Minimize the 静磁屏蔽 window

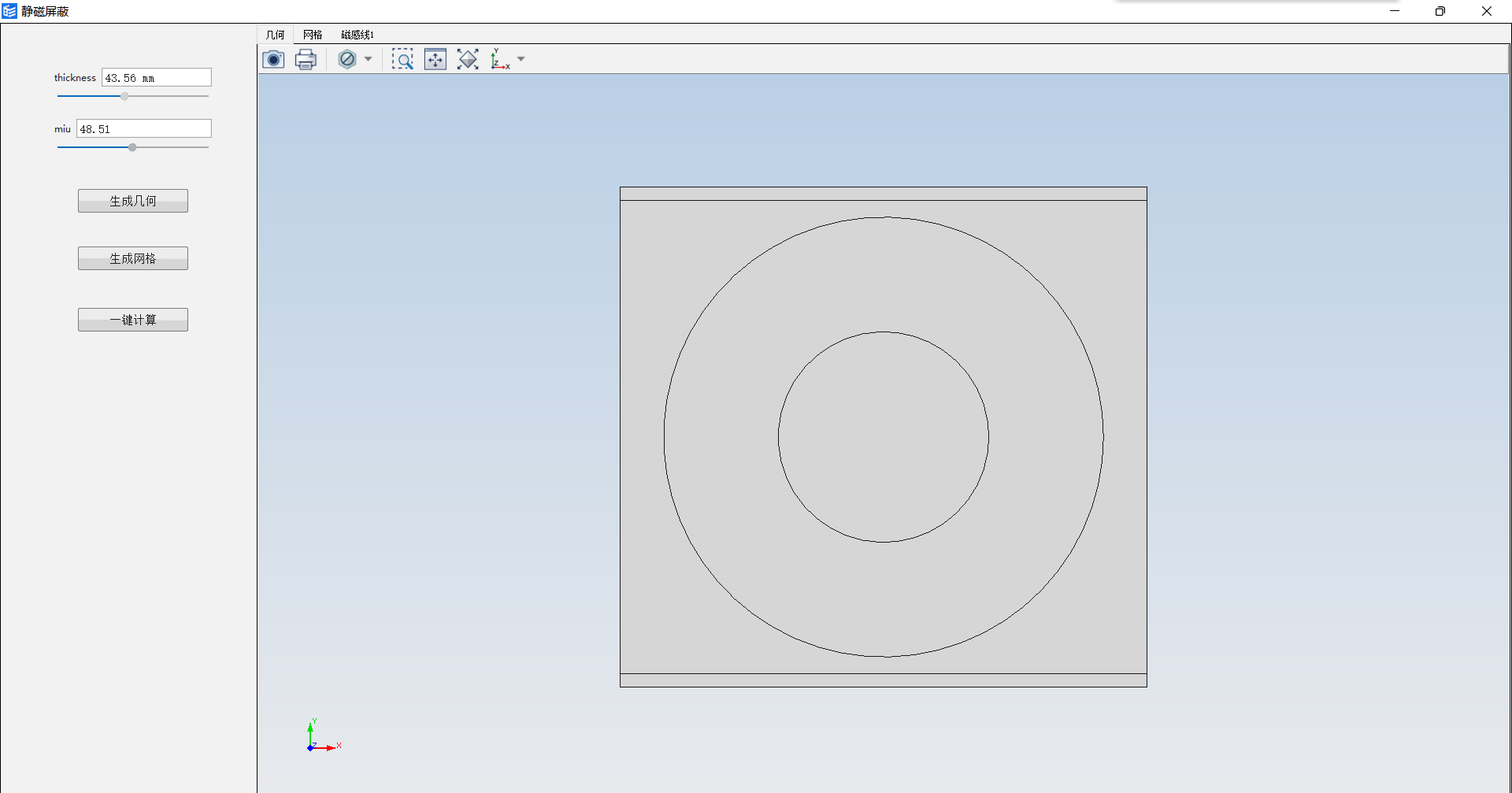(x=1395, y=11)
